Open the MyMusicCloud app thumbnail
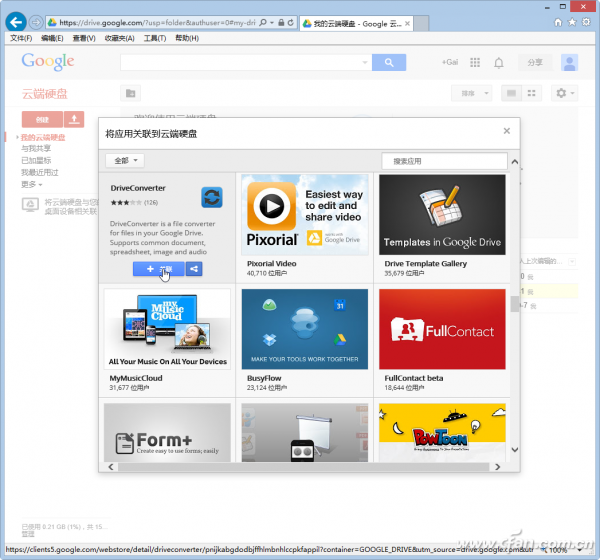This screenshot has width=600, height=560. click(167, 329)
